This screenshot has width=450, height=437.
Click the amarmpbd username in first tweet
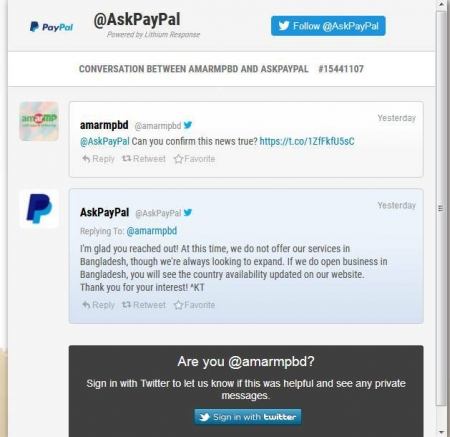104,125
